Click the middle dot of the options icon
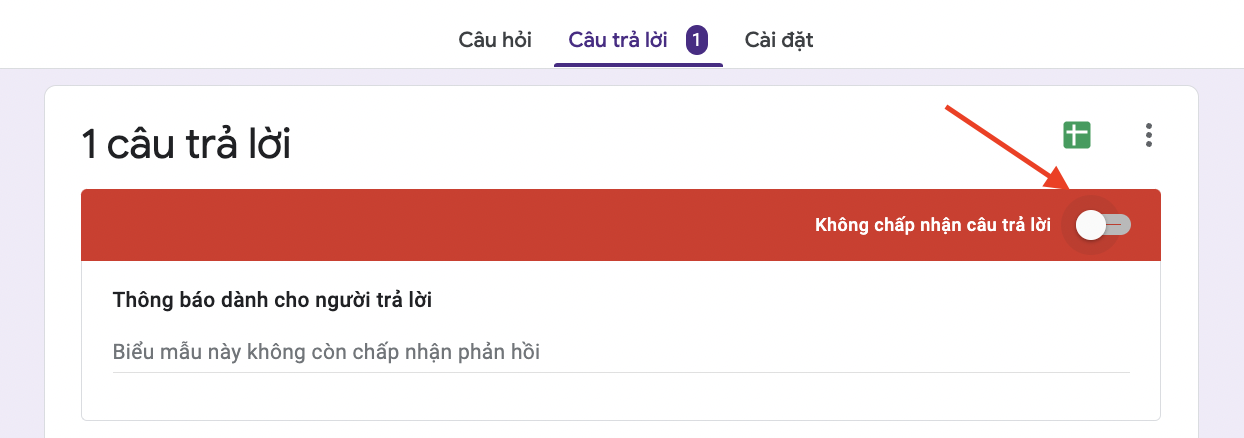 [x=1149, y=135]
